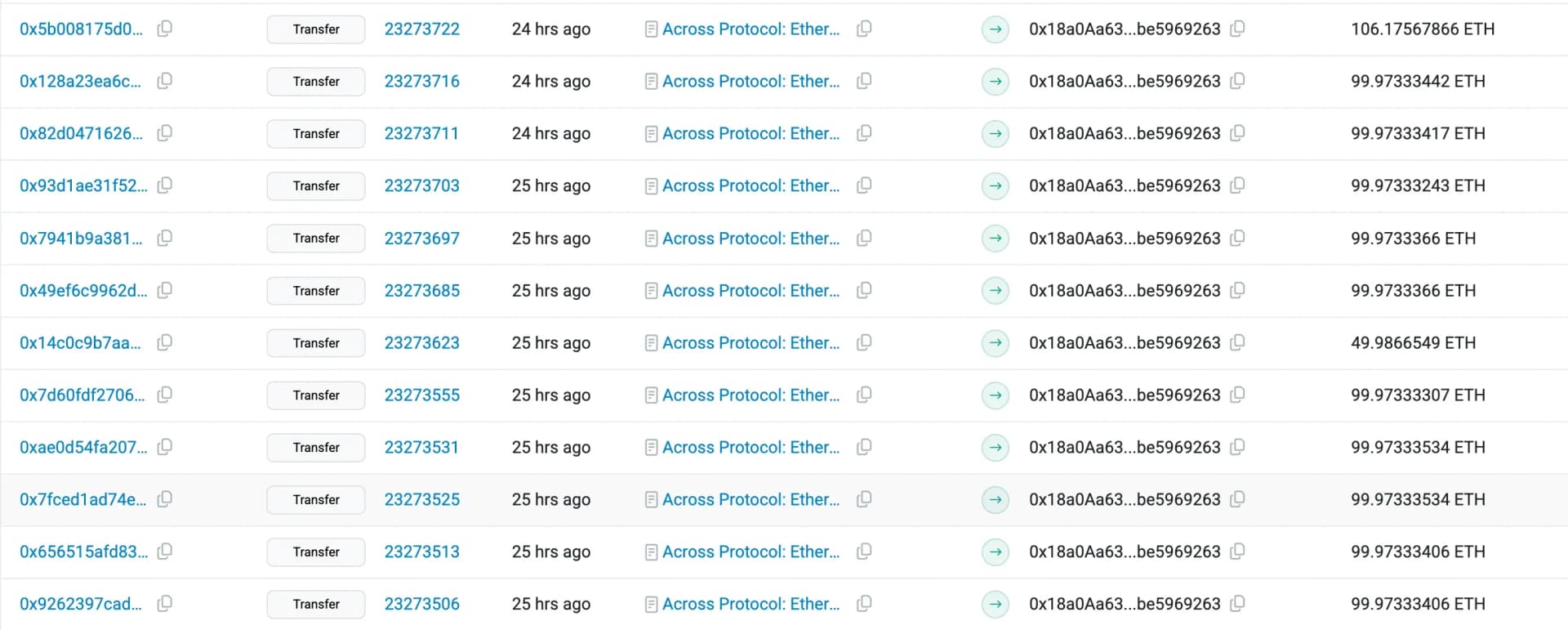Open transaction 0xae0d54fa207 details
Screen dimensions: 1568x630
click(83, 448)
